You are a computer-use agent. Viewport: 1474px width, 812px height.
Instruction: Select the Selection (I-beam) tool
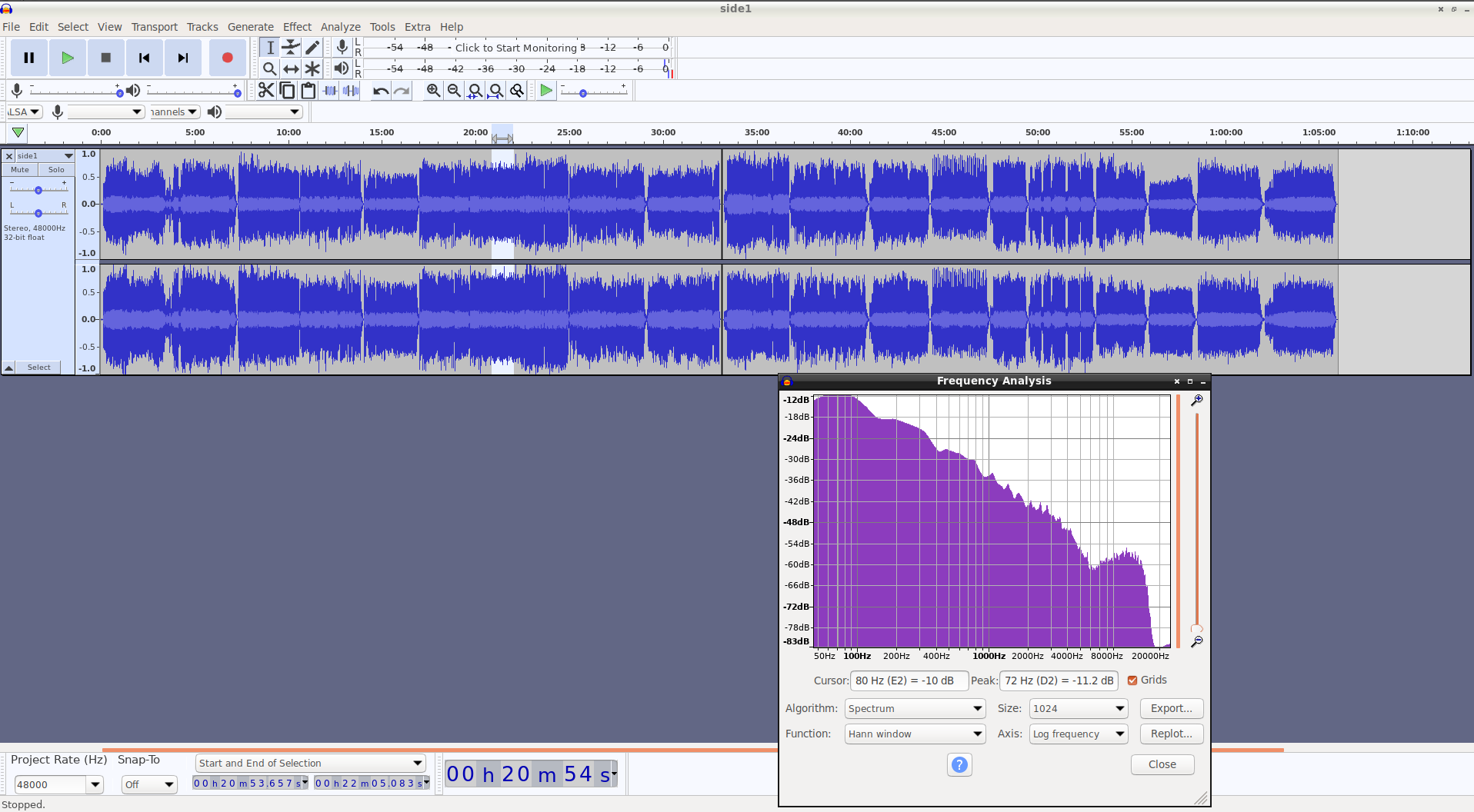pyautogui.click(x=270, y=48)
